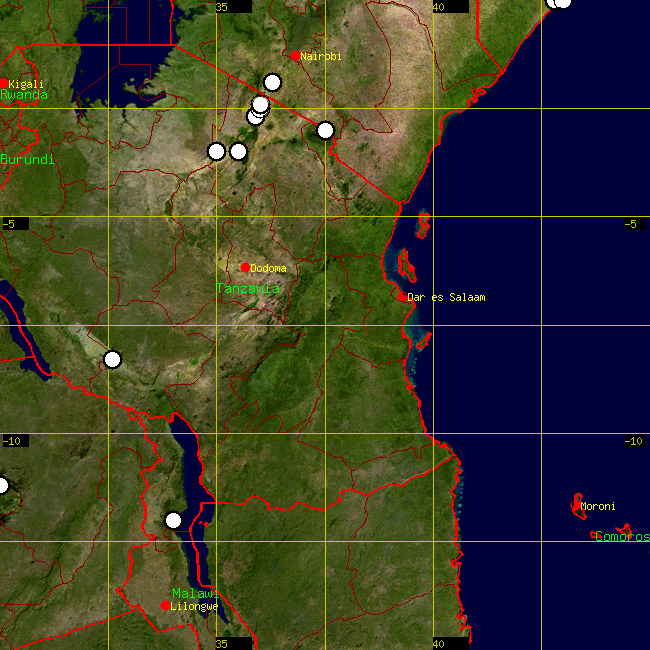Click the Tanzania country label

[248, 289]
